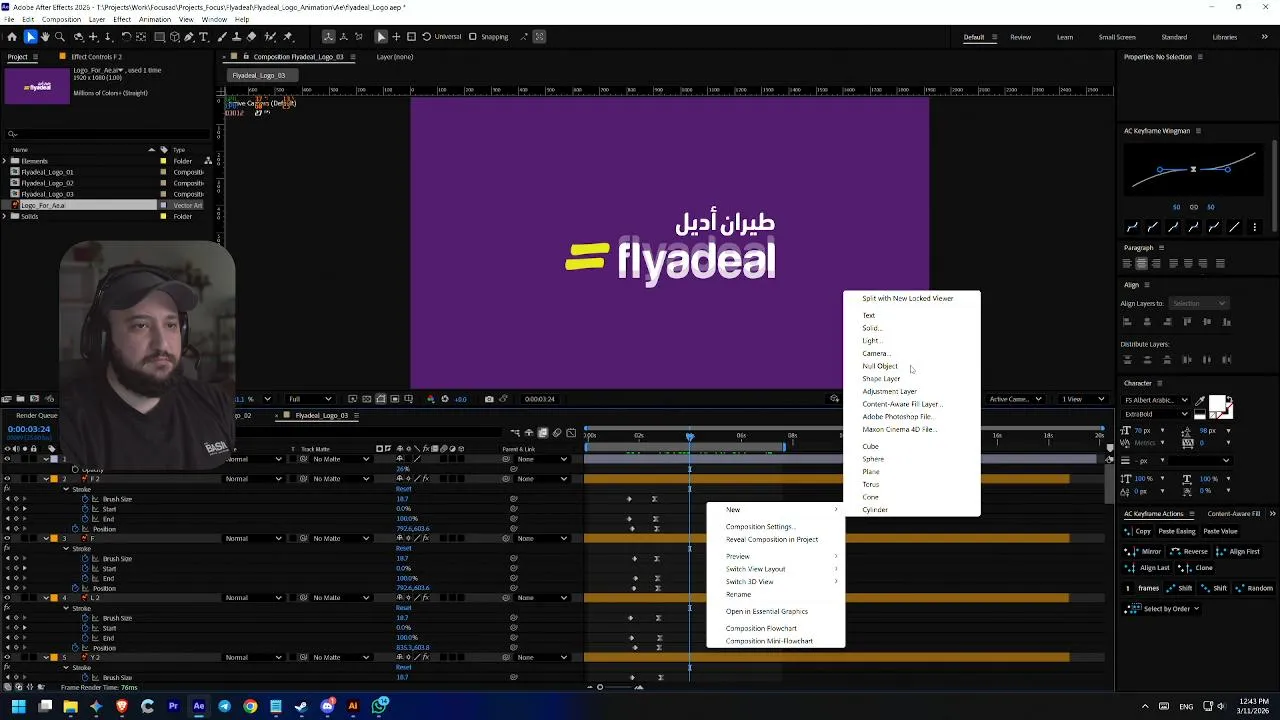The image size is (1280, 720).
Task: Open the ExtraBold font style dropdown
Action: tap(1158, 413)
